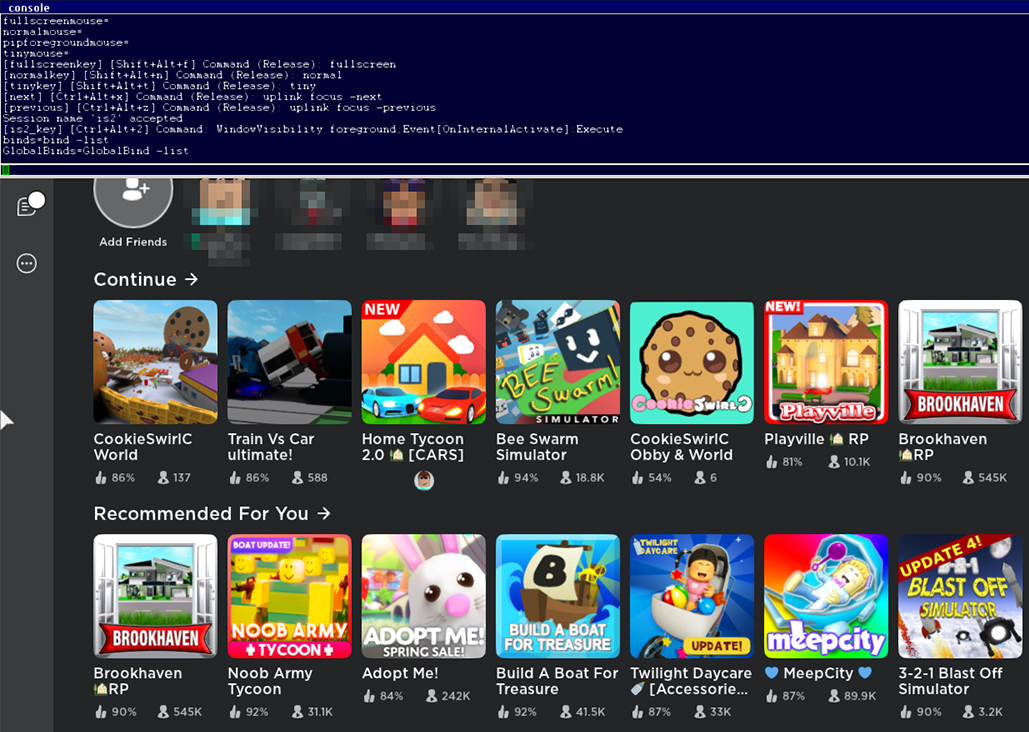The height and width of the screenshot is (732, 1029).
Task: Open the CookieSwirlC Obby & World thumbnail
Action: (692, 362)
